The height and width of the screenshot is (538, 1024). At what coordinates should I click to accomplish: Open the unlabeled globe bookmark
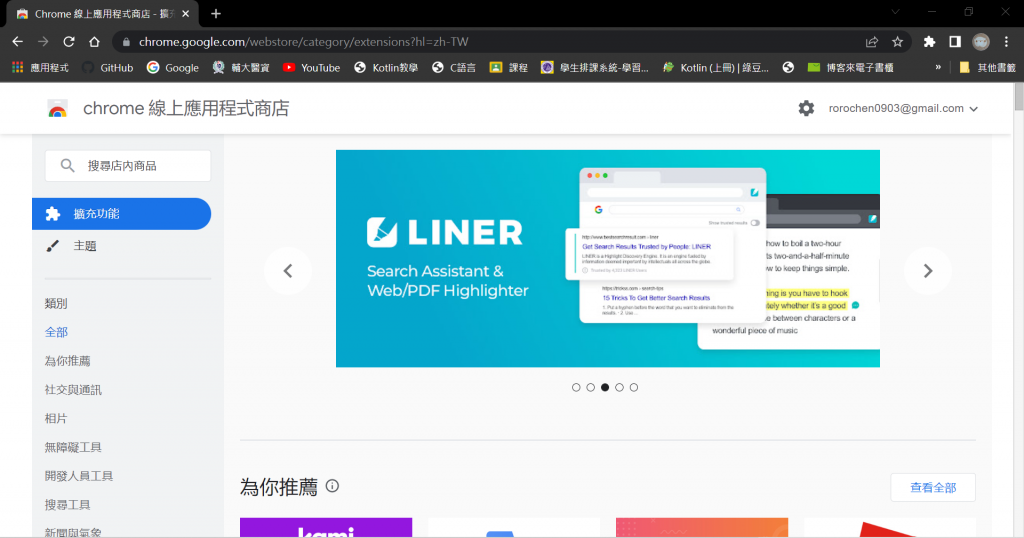[x=788, y=67]
